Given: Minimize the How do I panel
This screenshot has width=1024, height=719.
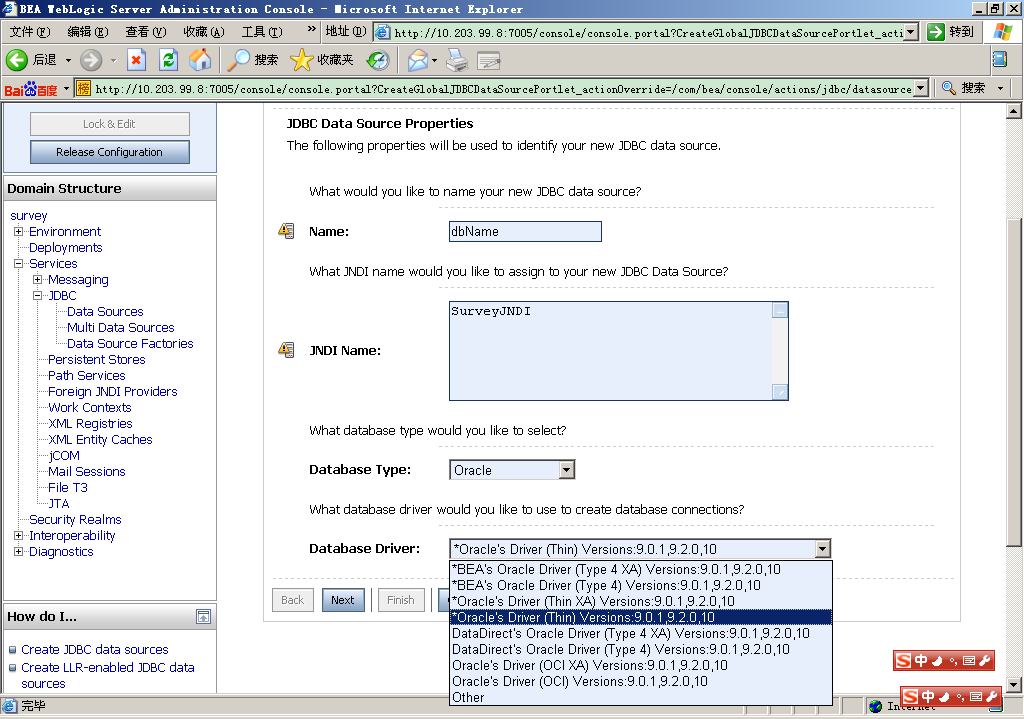Looking at the screenshot, I should click(x=203, y=616).
